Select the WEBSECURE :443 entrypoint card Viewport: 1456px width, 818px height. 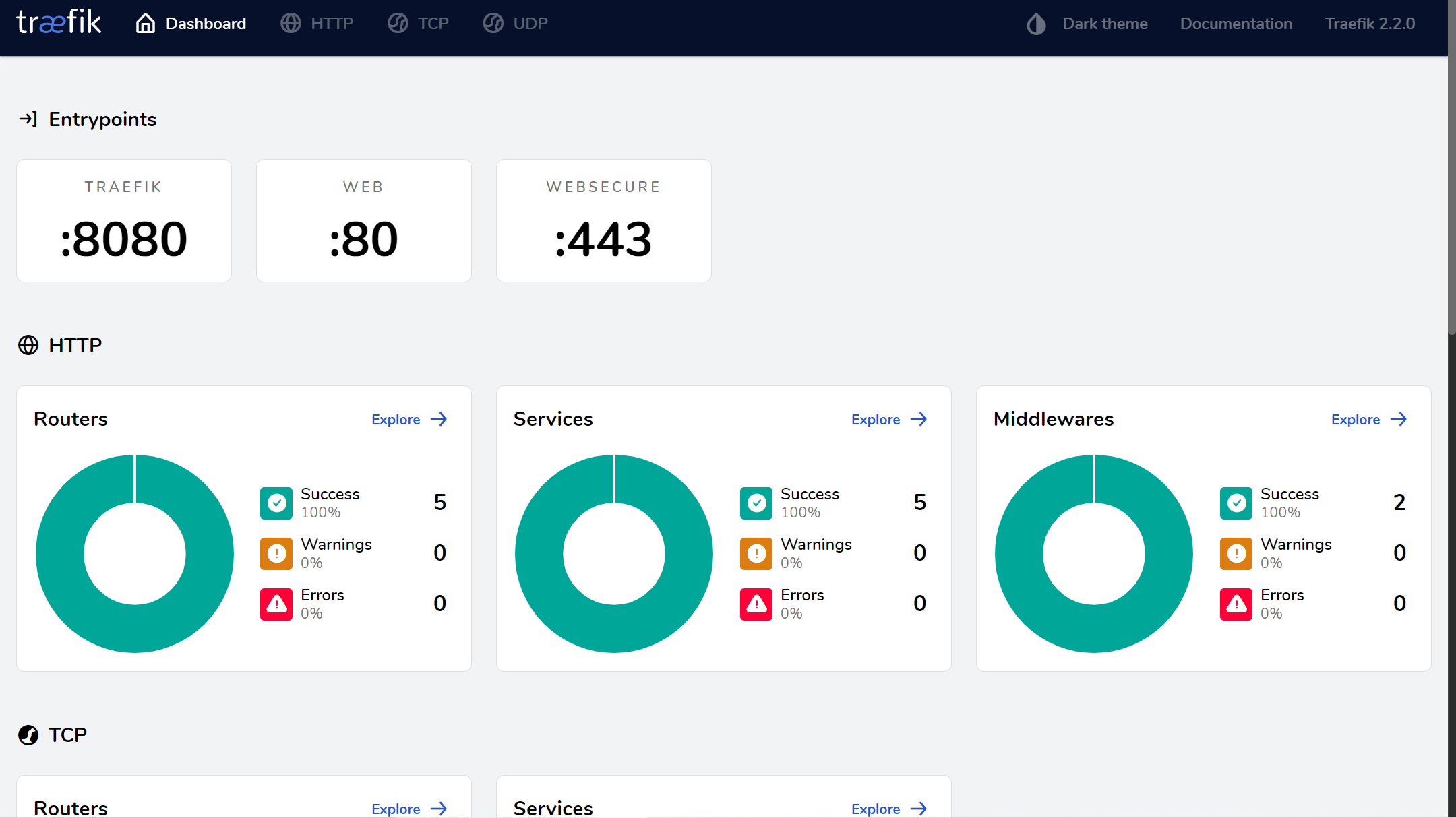click(603, 220)
